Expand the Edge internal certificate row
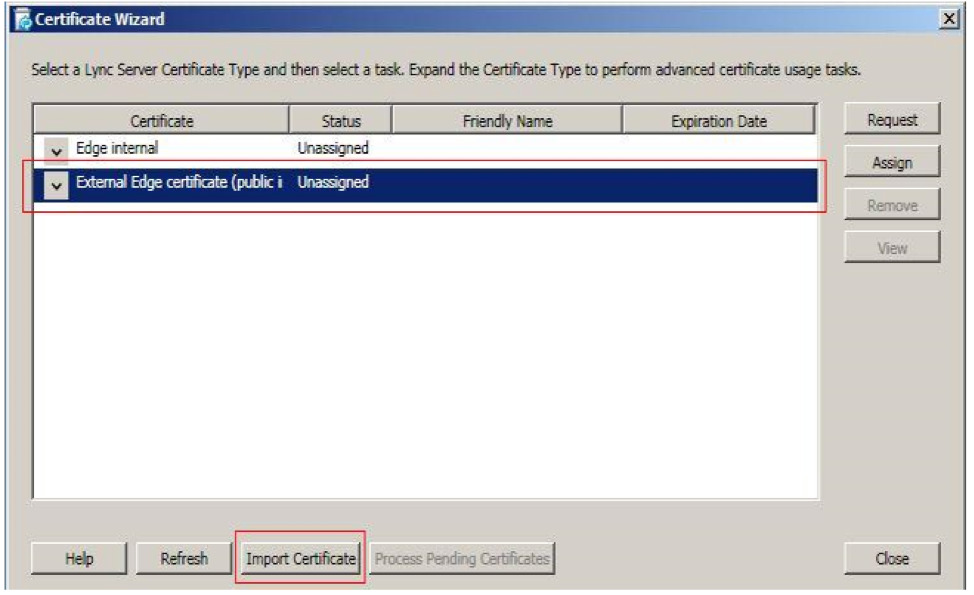This screenshot has height=595, width=974. 56,151
